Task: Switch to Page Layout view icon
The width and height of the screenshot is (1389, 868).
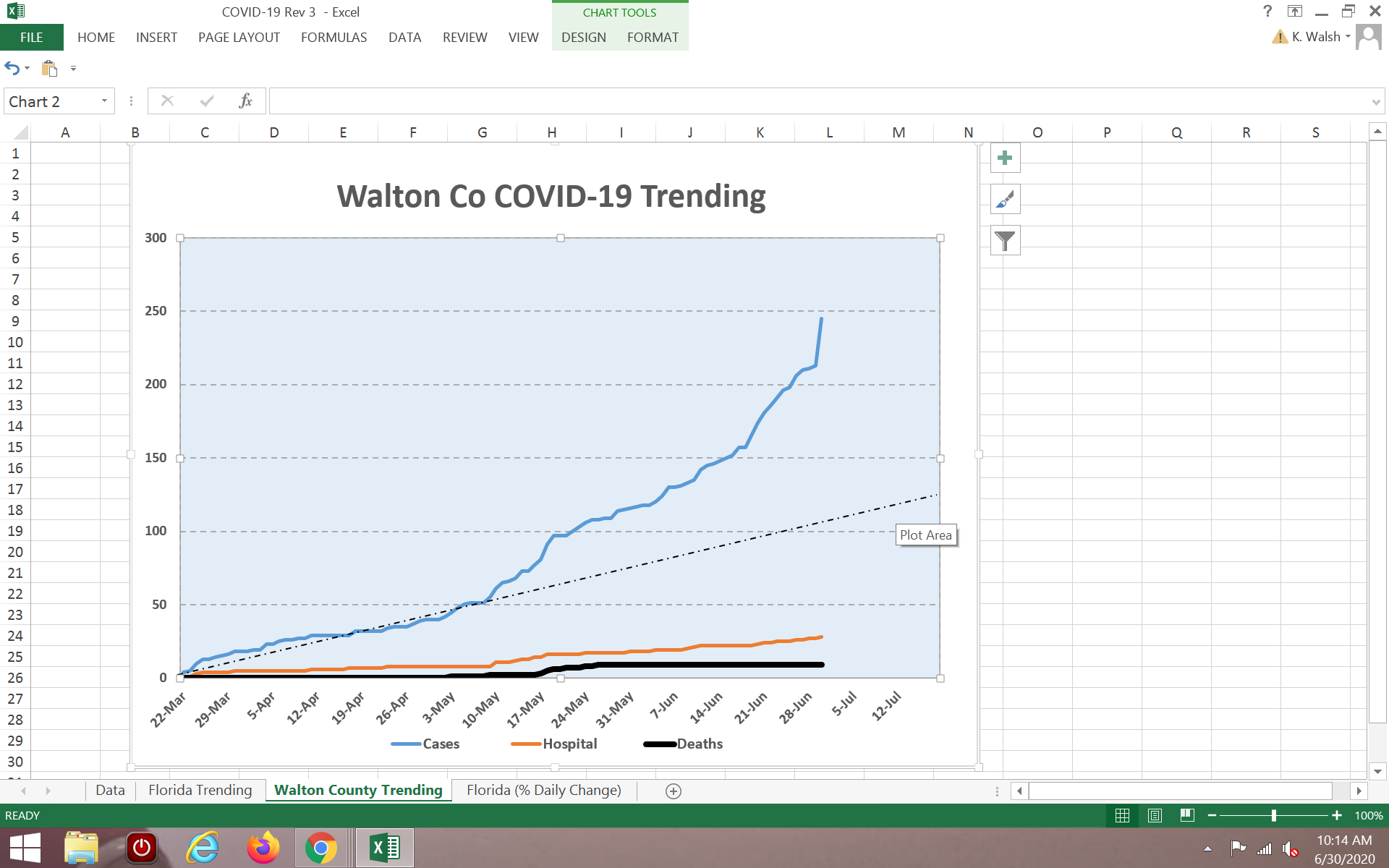Action: point(1155,816)
